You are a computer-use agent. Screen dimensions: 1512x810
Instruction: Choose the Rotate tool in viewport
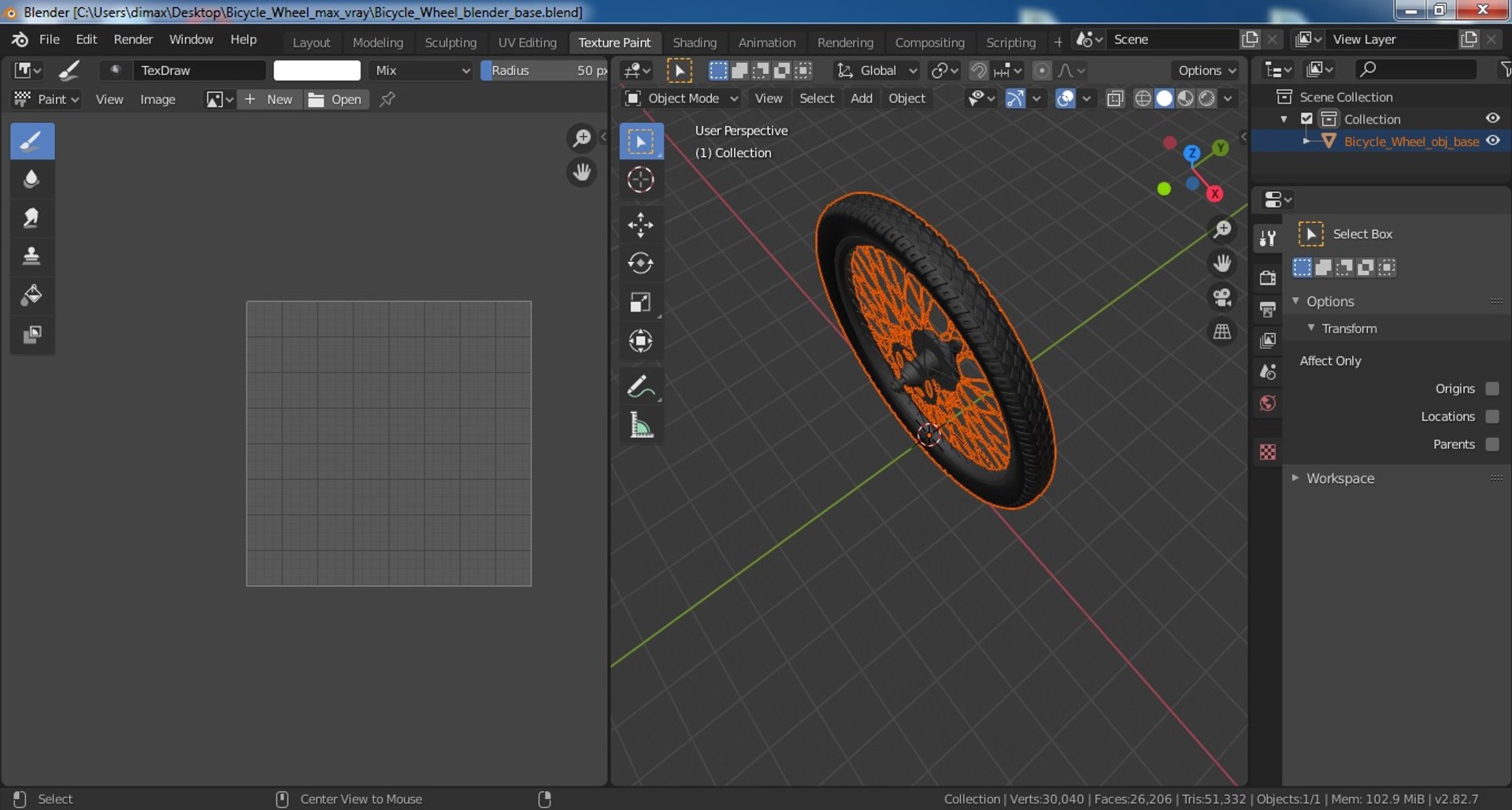640,263
